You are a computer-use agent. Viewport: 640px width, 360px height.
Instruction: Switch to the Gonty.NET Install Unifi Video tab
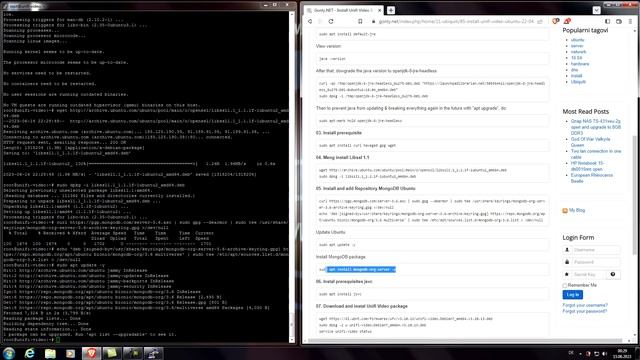343,10
